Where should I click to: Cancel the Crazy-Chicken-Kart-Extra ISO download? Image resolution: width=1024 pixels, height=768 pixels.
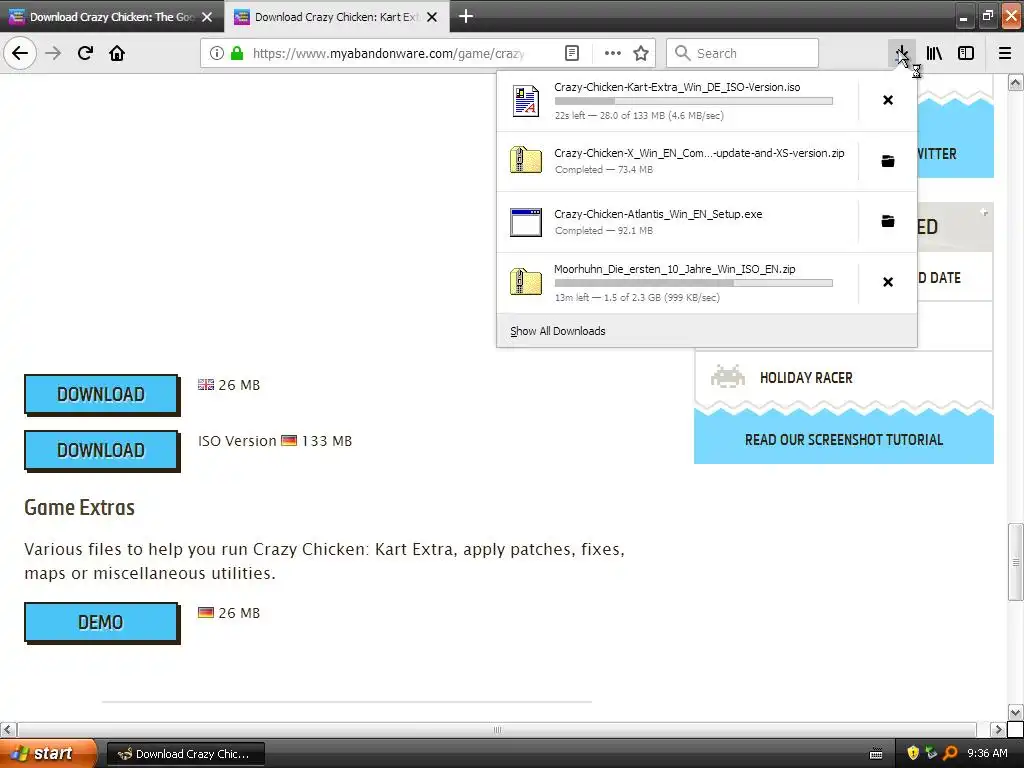click(x=888, y=100)
